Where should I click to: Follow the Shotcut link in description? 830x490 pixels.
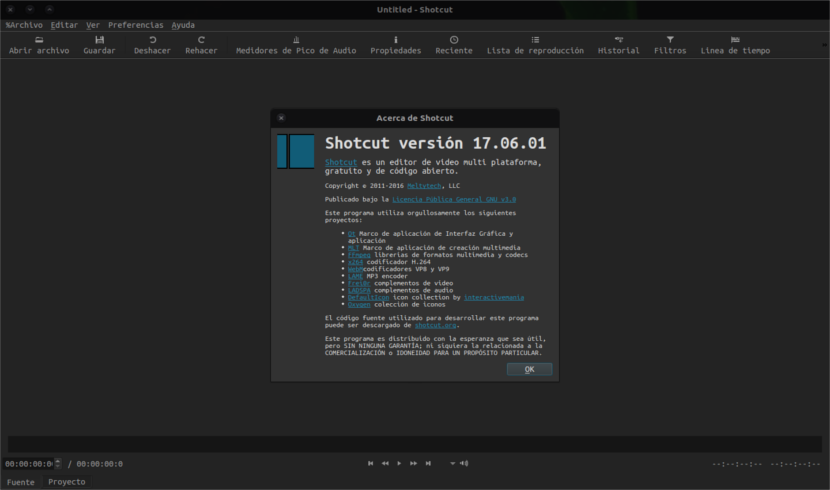pos(341,162)
